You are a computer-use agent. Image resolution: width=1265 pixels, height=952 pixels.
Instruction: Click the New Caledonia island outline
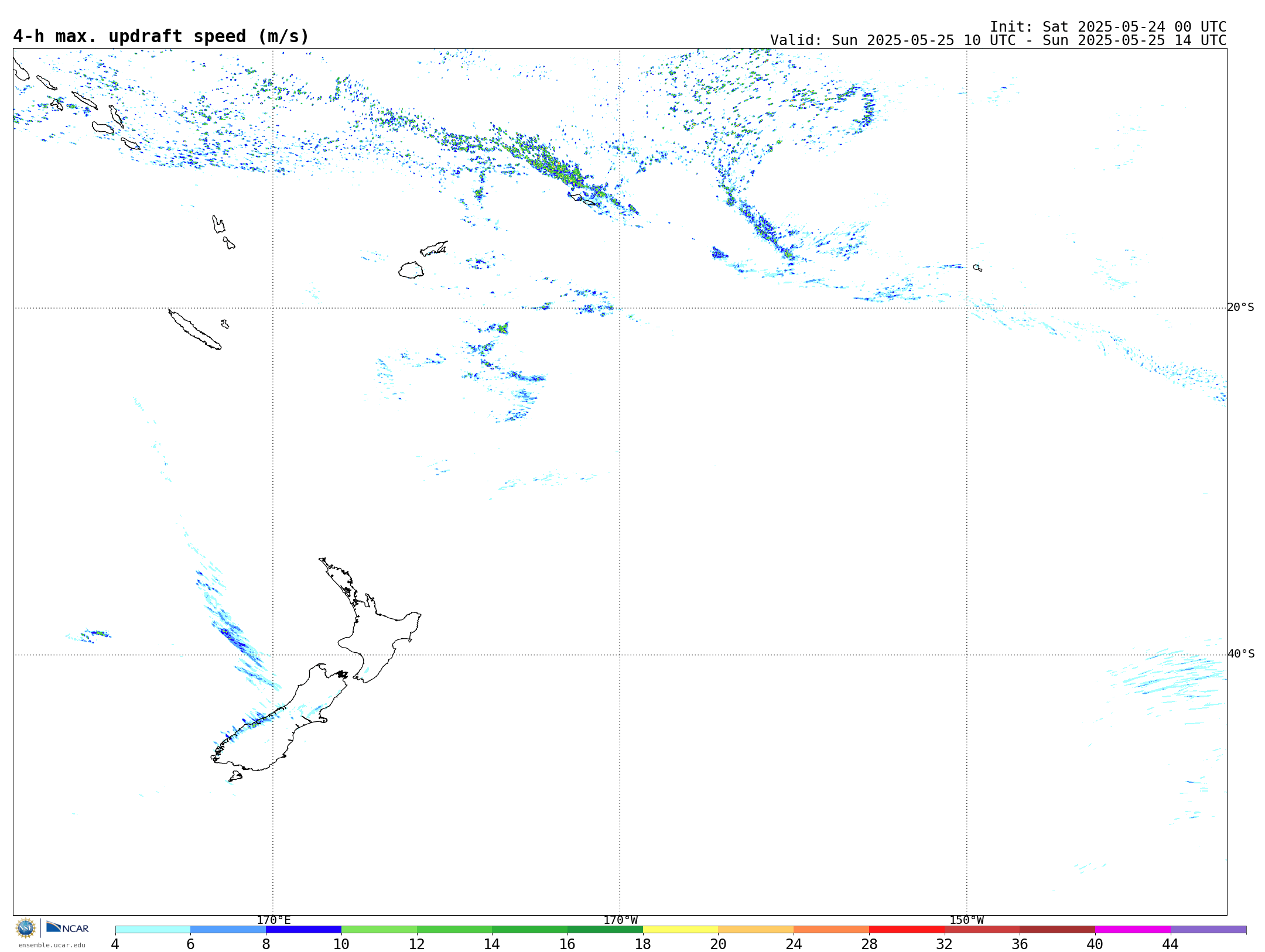point(194,330)
